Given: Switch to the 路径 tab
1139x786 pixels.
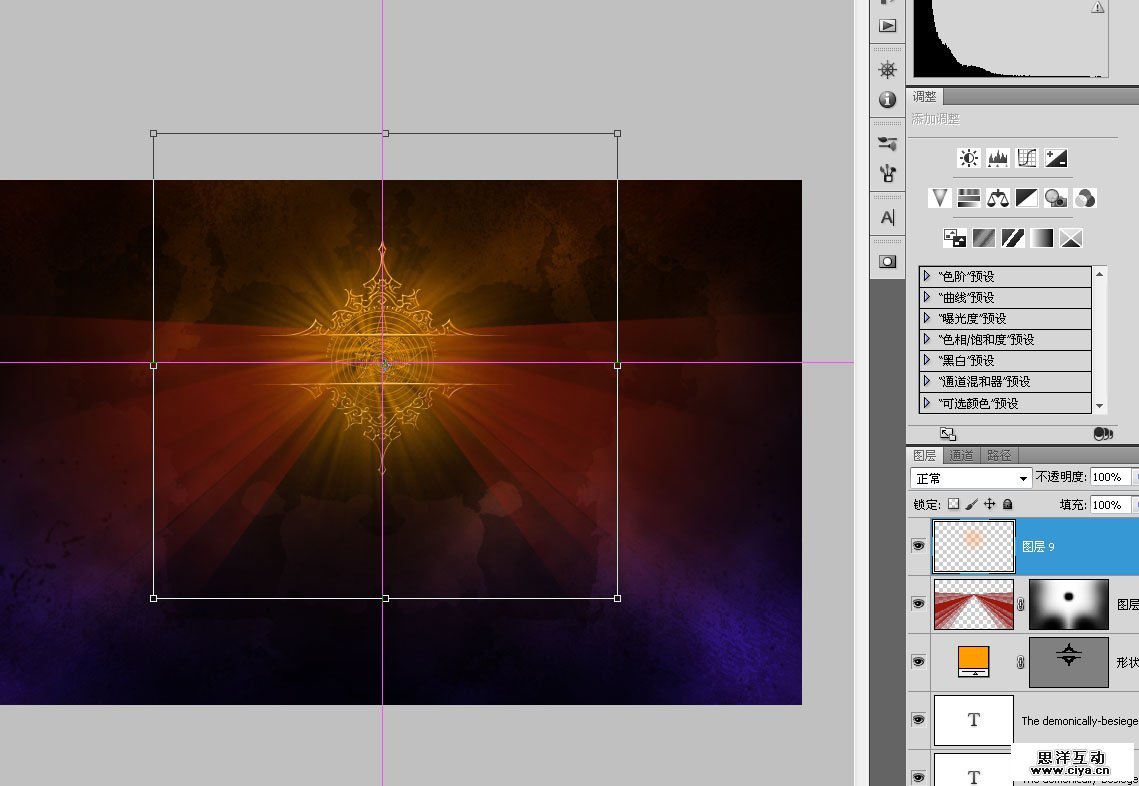Looking at the screenshot, I should [x=998, y=456].
